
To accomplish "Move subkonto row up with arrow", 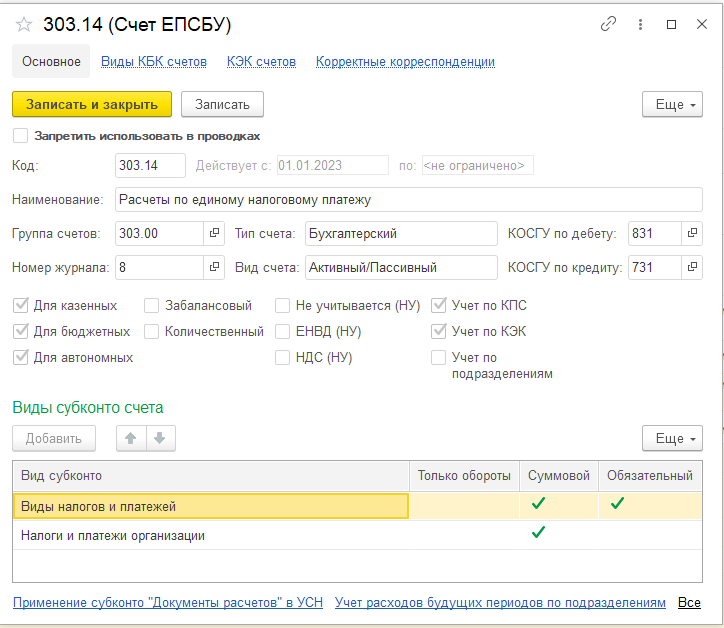I will point(131,438).
